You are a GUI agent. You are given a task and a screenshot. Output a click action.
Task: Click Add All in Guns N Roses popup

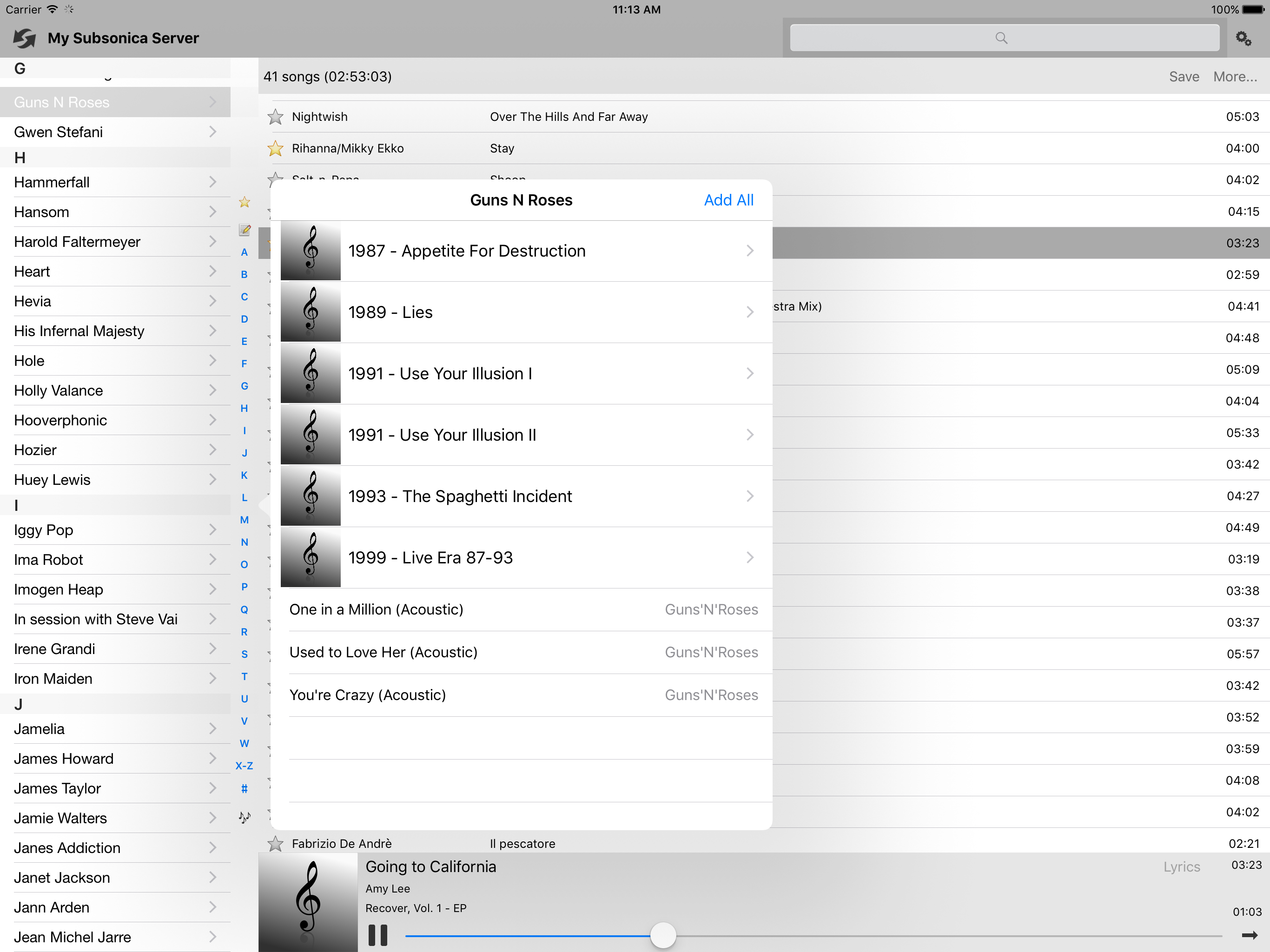(x=728, y=200)
